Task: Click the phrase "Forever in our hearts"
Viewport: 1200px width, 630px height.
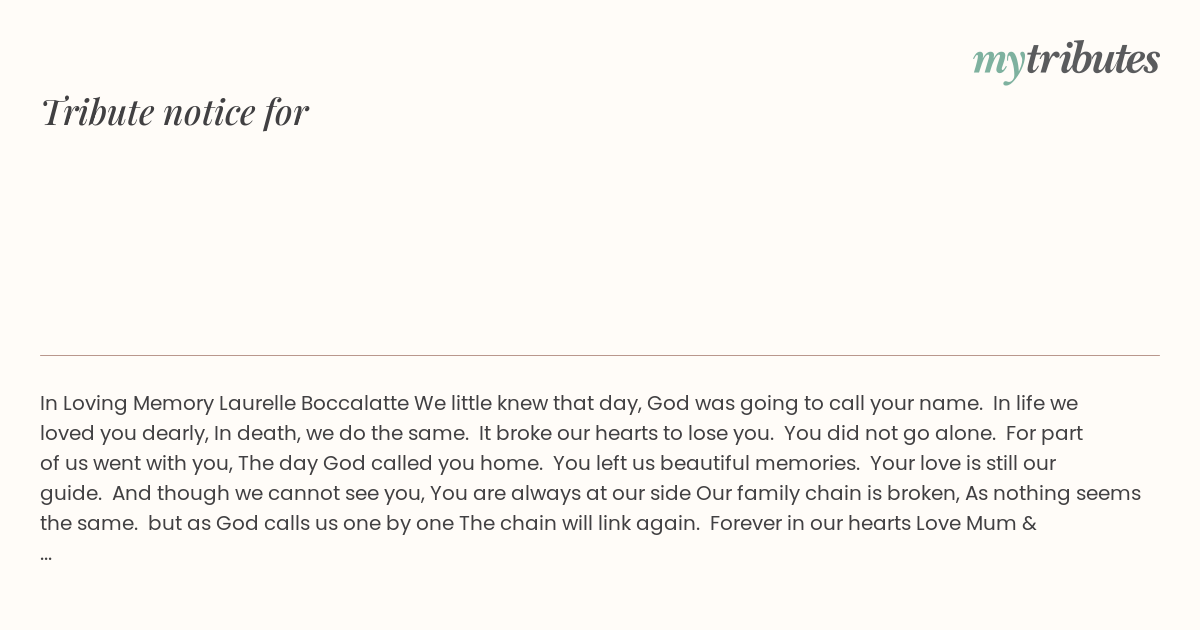Action: point(811,523)
